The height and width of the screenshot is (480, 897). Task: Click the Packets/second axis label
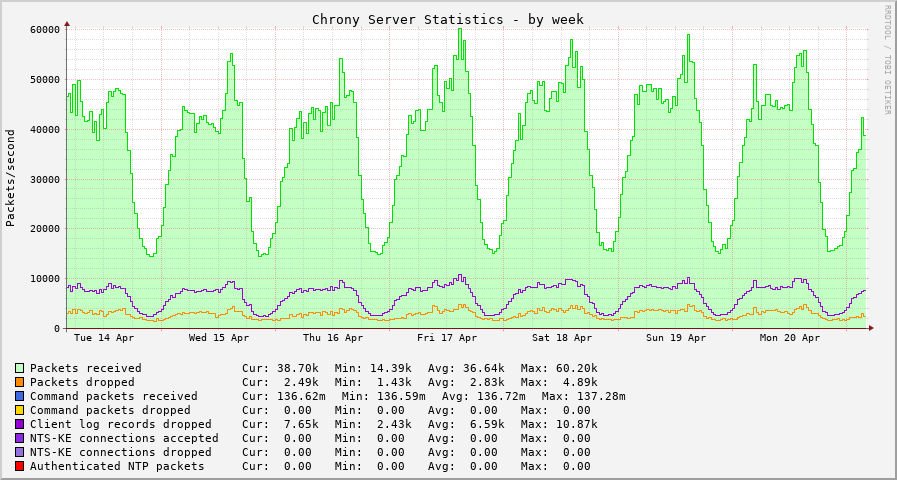[x=10, y=178]
